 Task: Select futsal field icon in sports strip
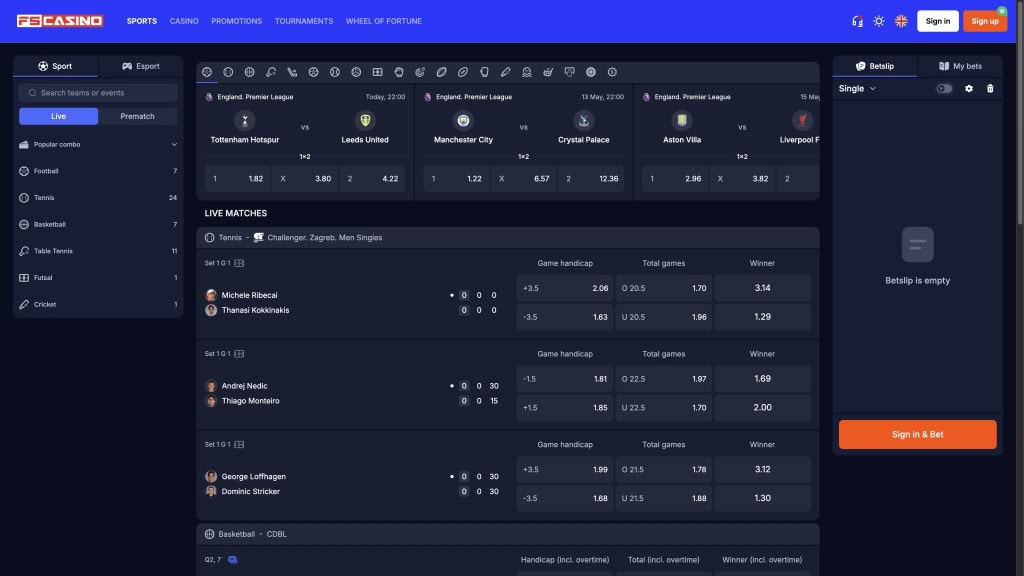point(377,72)
